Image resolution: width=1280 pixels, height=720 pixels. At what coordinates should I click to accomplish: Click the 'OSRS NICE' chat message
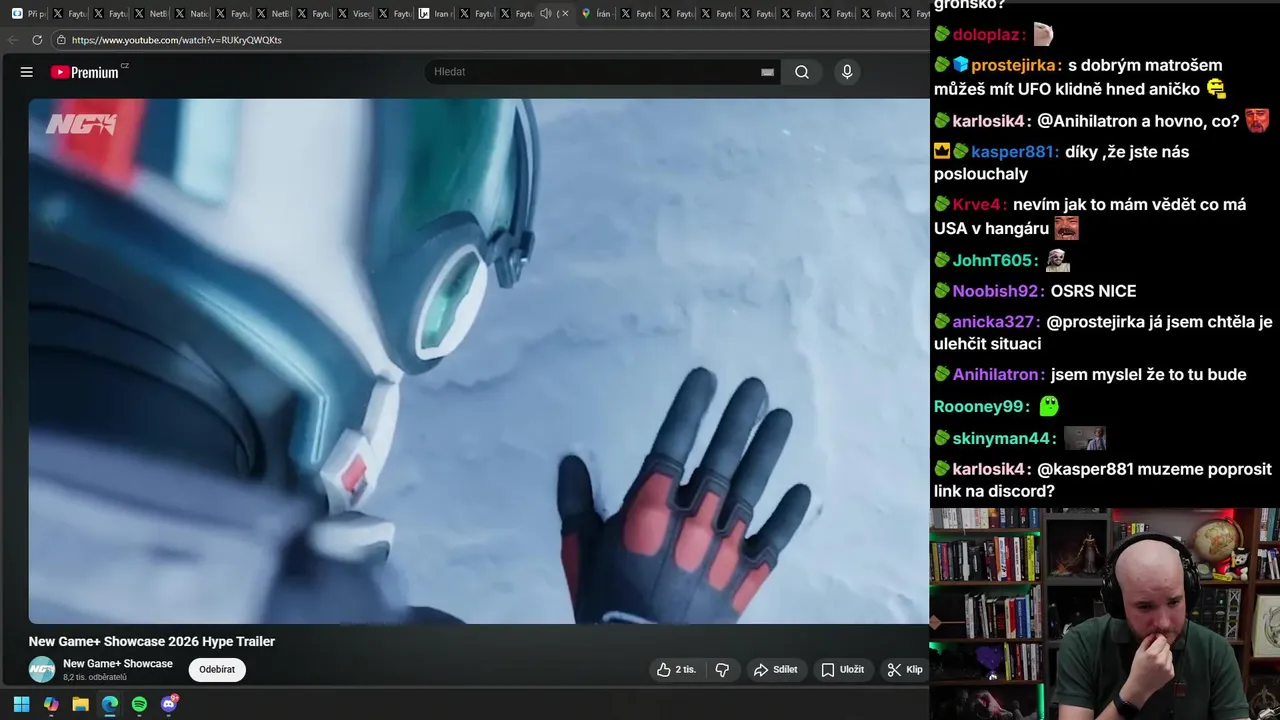tap(1093, 292)
